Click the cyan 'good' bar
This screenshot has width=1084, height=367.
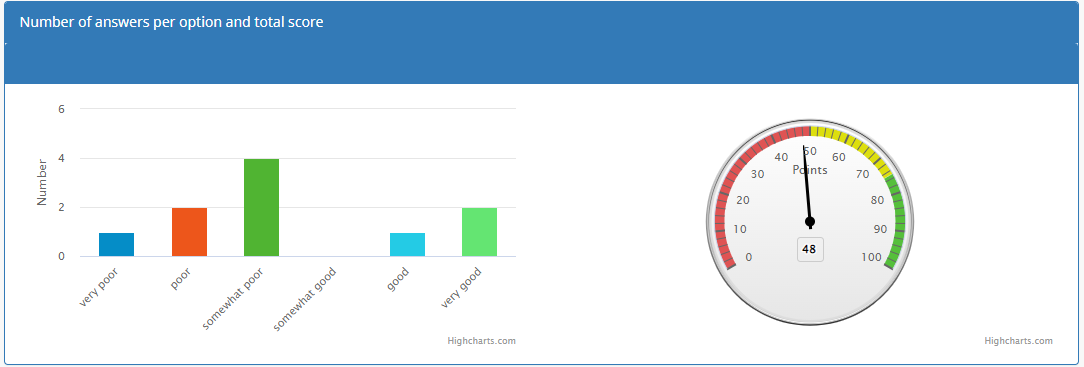pyautogui.click(x=407, y=245)
